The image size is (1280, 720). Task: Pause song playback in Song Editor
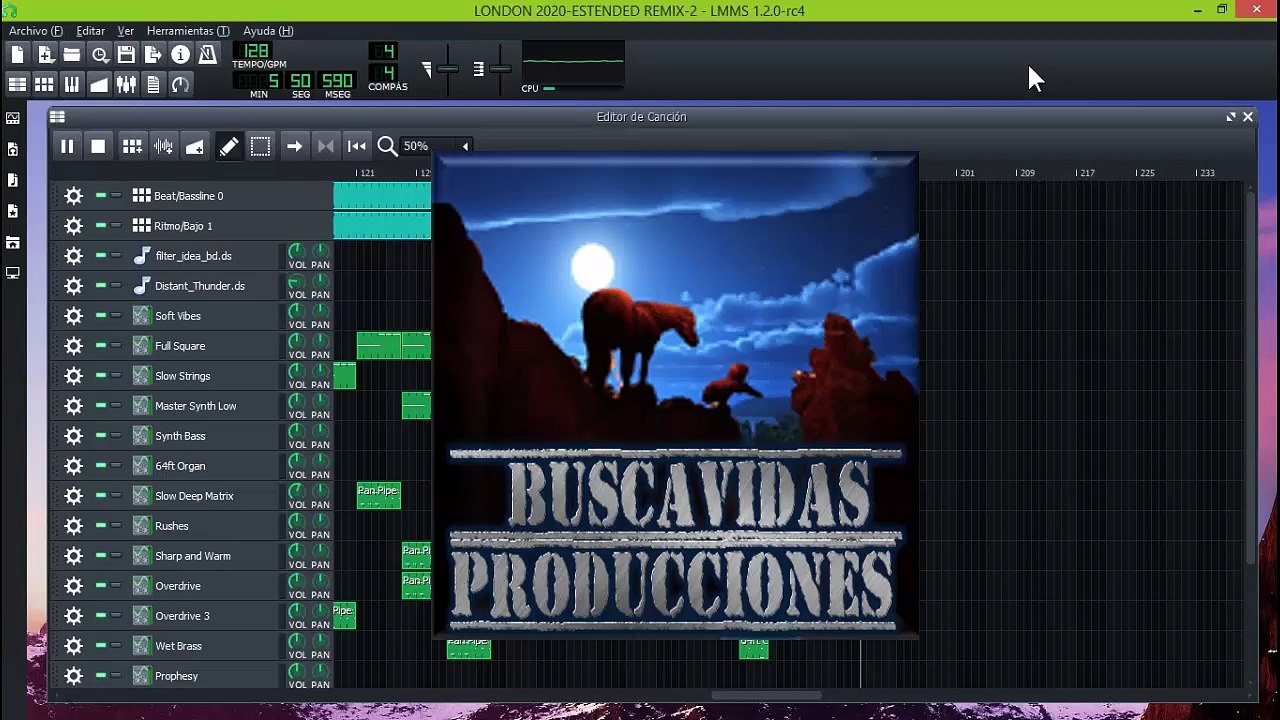pyautogui.click(x=67, y=146)
